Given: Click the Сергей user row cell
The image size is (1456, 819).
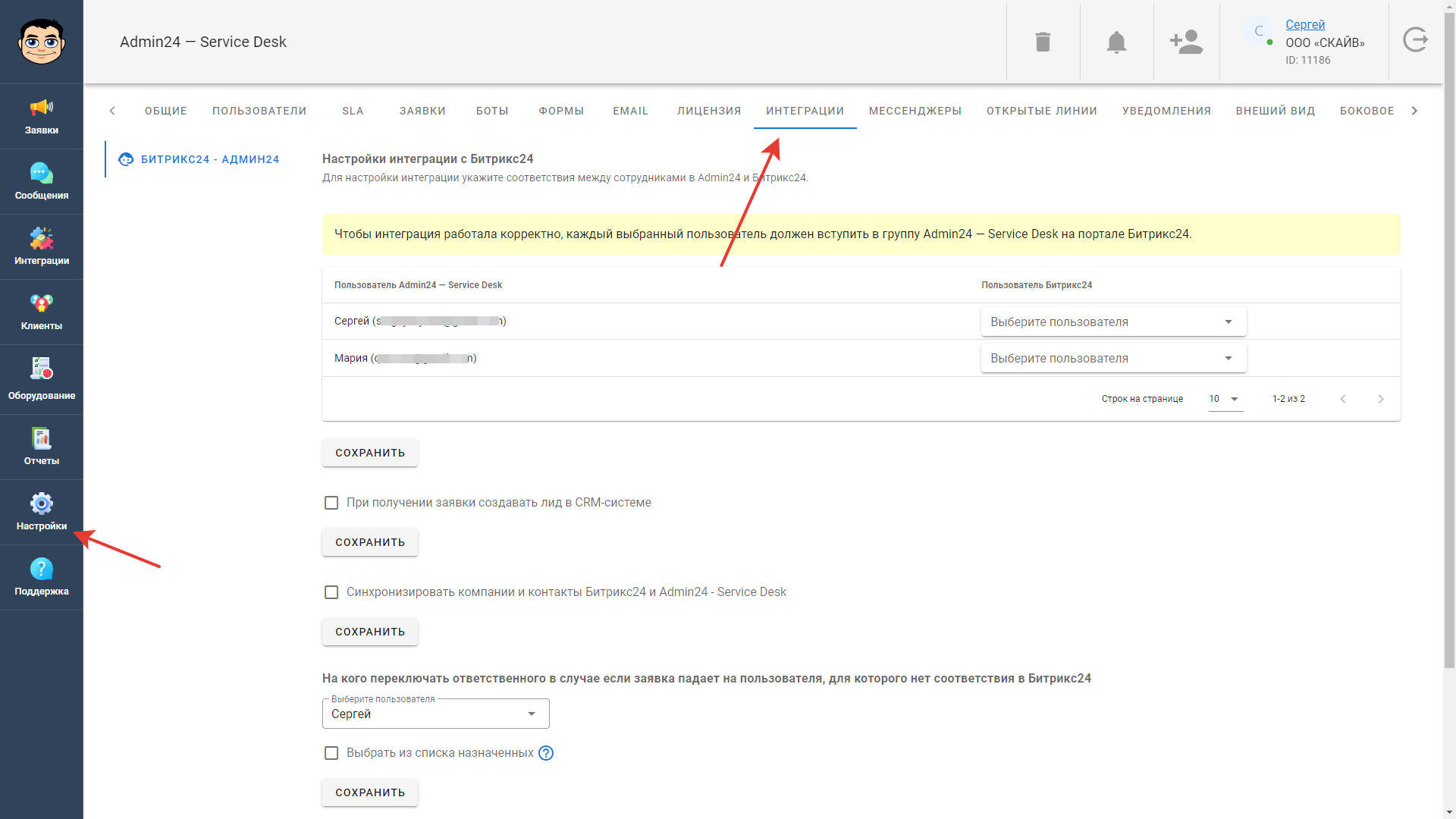Looking at the screenshot, I should coord(420,322).
